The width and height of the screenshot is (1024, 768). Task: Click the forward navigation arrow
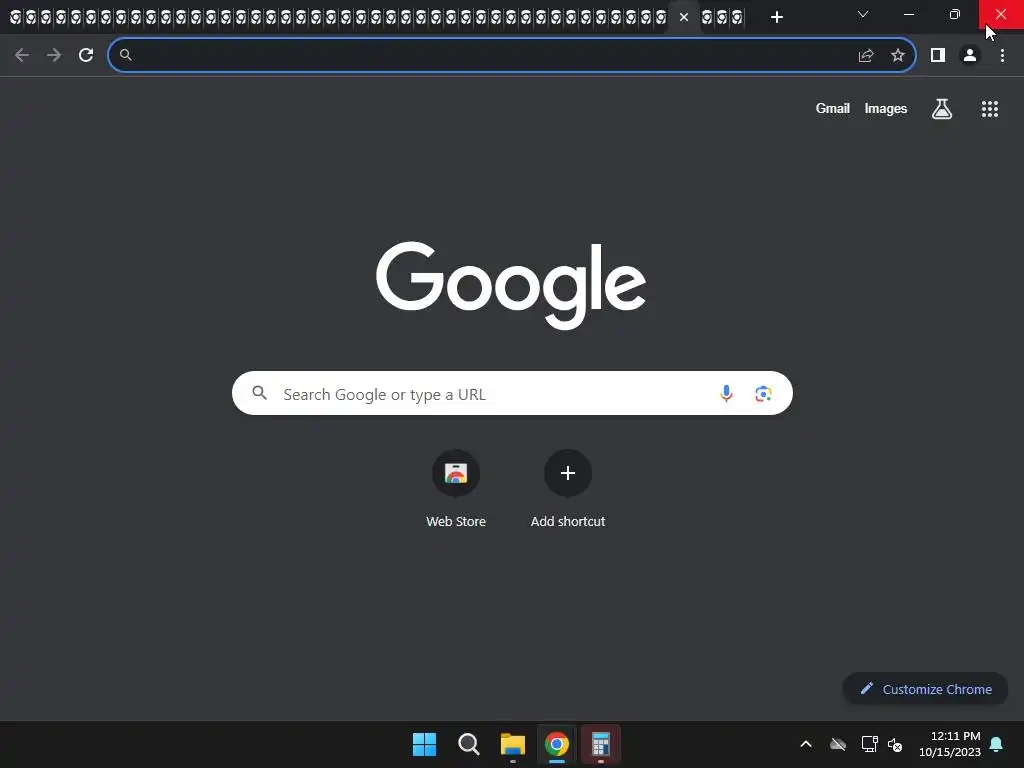pos(54,56)
